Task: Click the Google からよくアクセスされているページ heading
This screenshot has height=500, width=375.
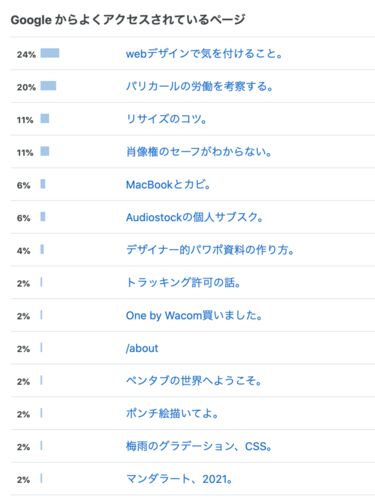Action: pos(128,20)
